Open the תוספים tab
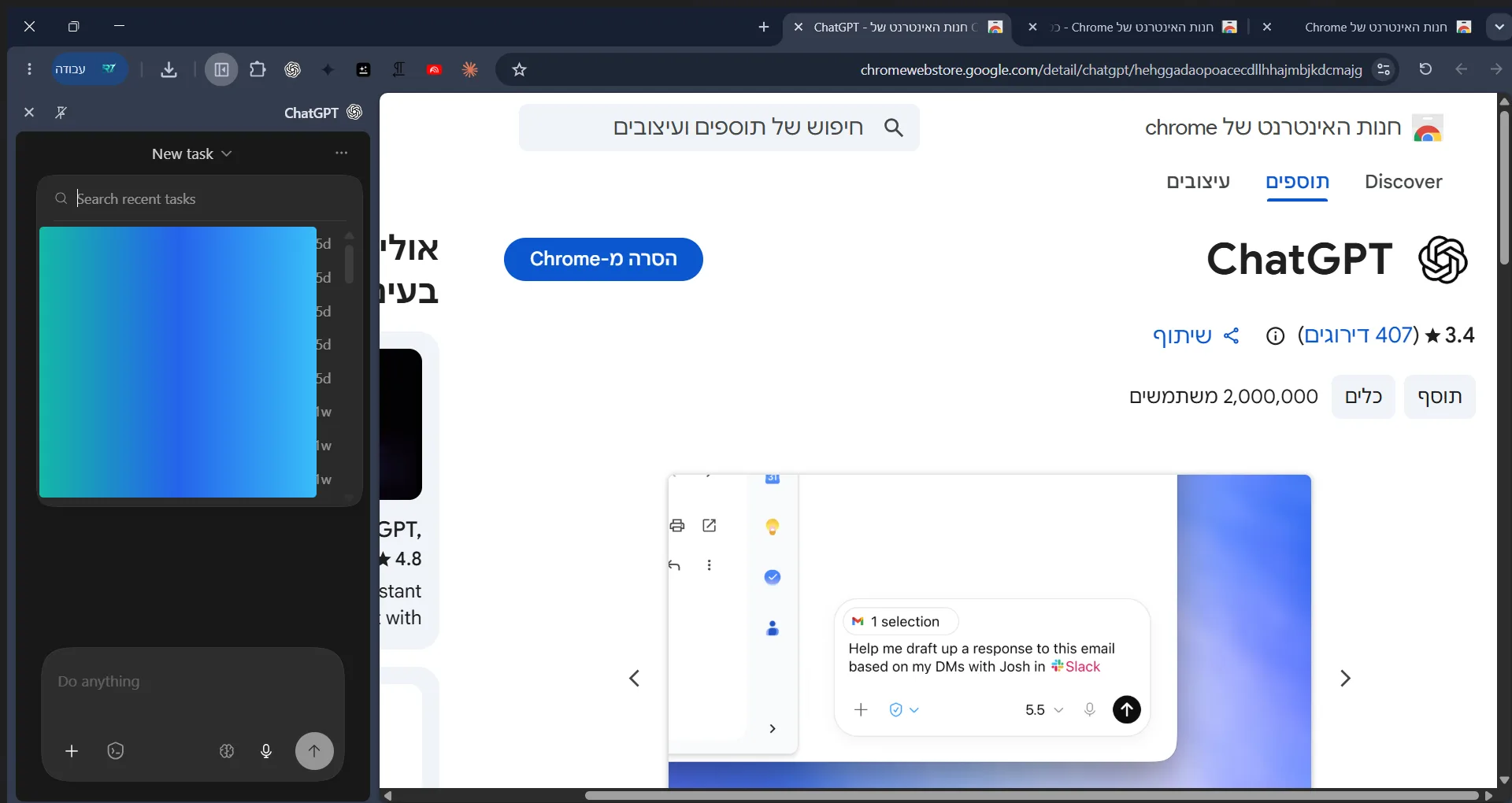This screenshot has height=803, width=1512. tap(1298, 182)
